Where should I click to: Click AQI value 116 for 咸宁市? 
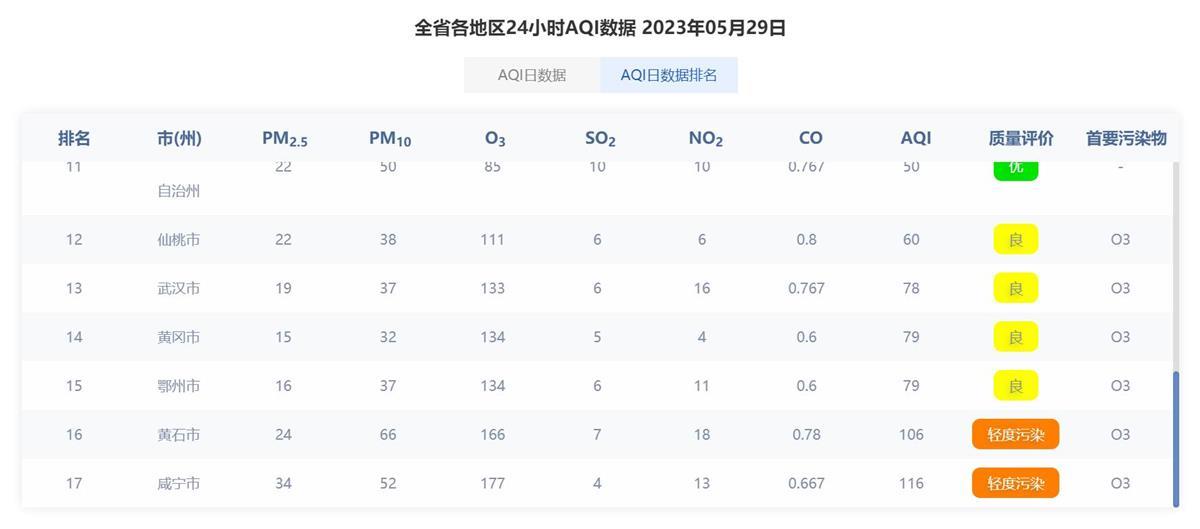(911, 483)
